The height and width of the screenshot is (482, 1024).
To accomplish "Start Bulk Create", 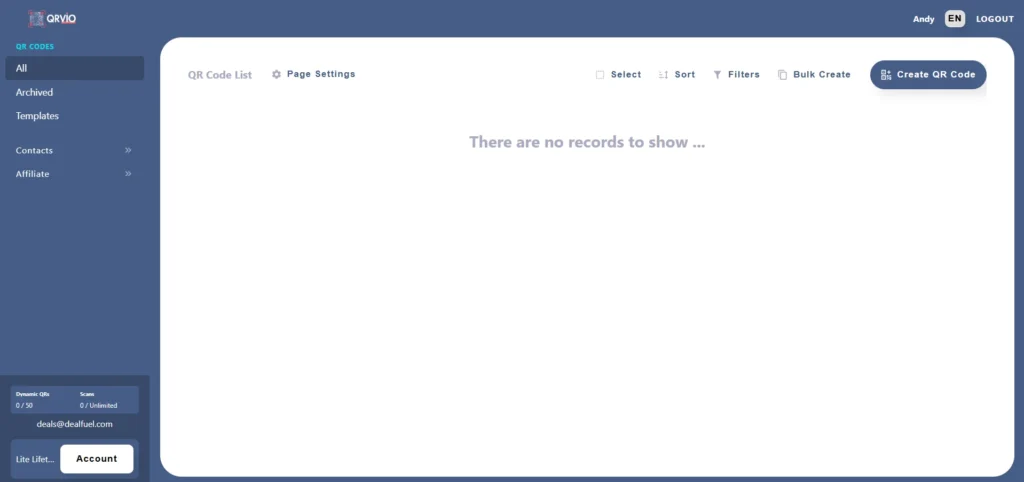I will pyautogui.click(x=814, y=74).
